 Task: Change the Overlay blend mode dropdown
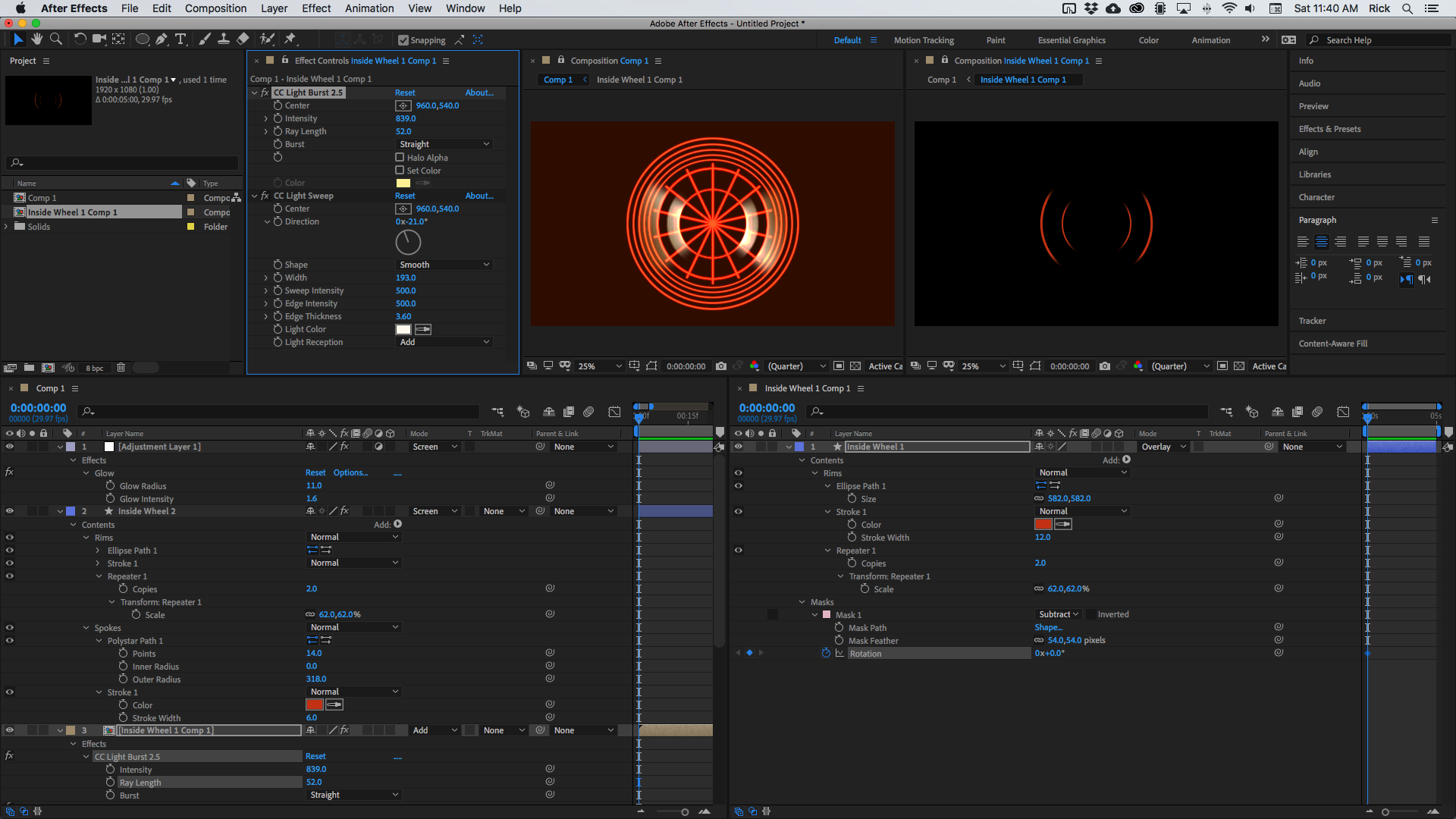pos(1163,447)
